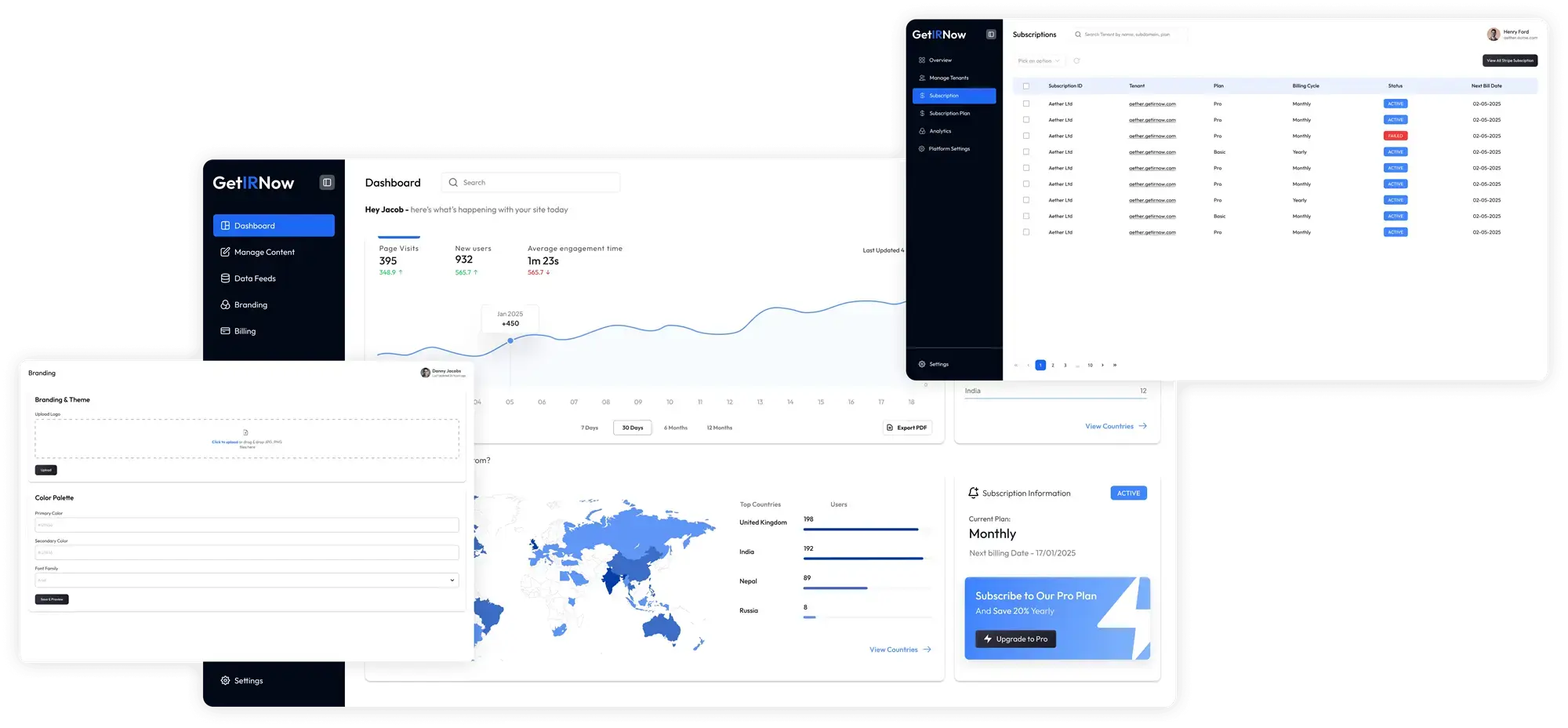The height and width of the screenshot is (728, 1568).
Task: Select the 6 Months range tab
Action: click(676, 428)
